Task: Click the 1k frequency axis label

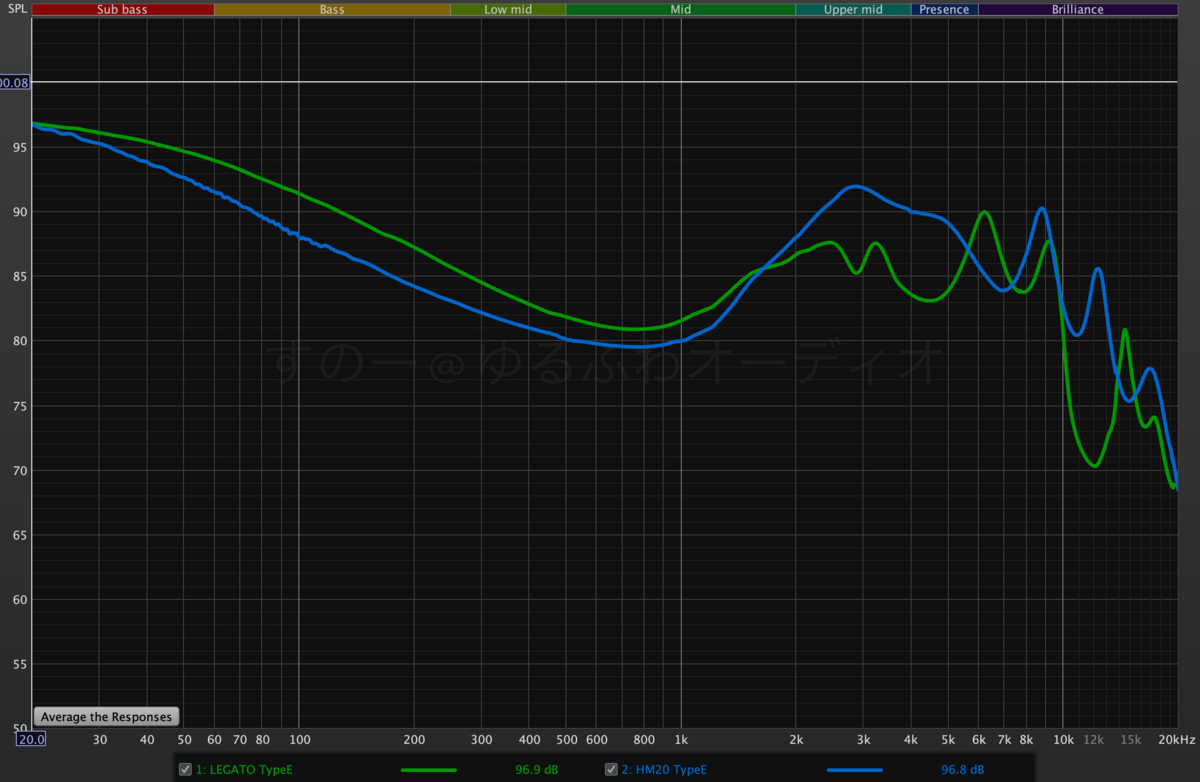Action: [x=681, y=740]
